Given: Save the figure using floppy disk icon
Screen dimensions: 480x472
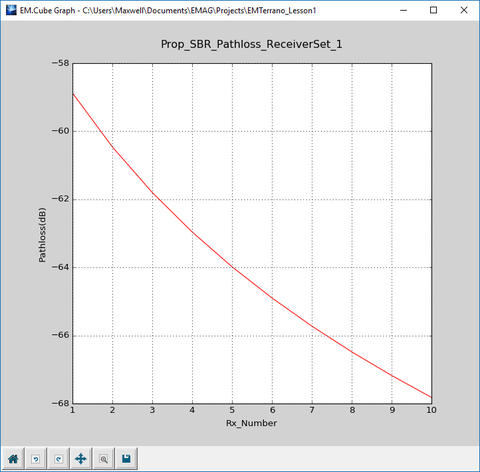Looking at the screenshot, I should pyautogui.click(x=126, y=459).
